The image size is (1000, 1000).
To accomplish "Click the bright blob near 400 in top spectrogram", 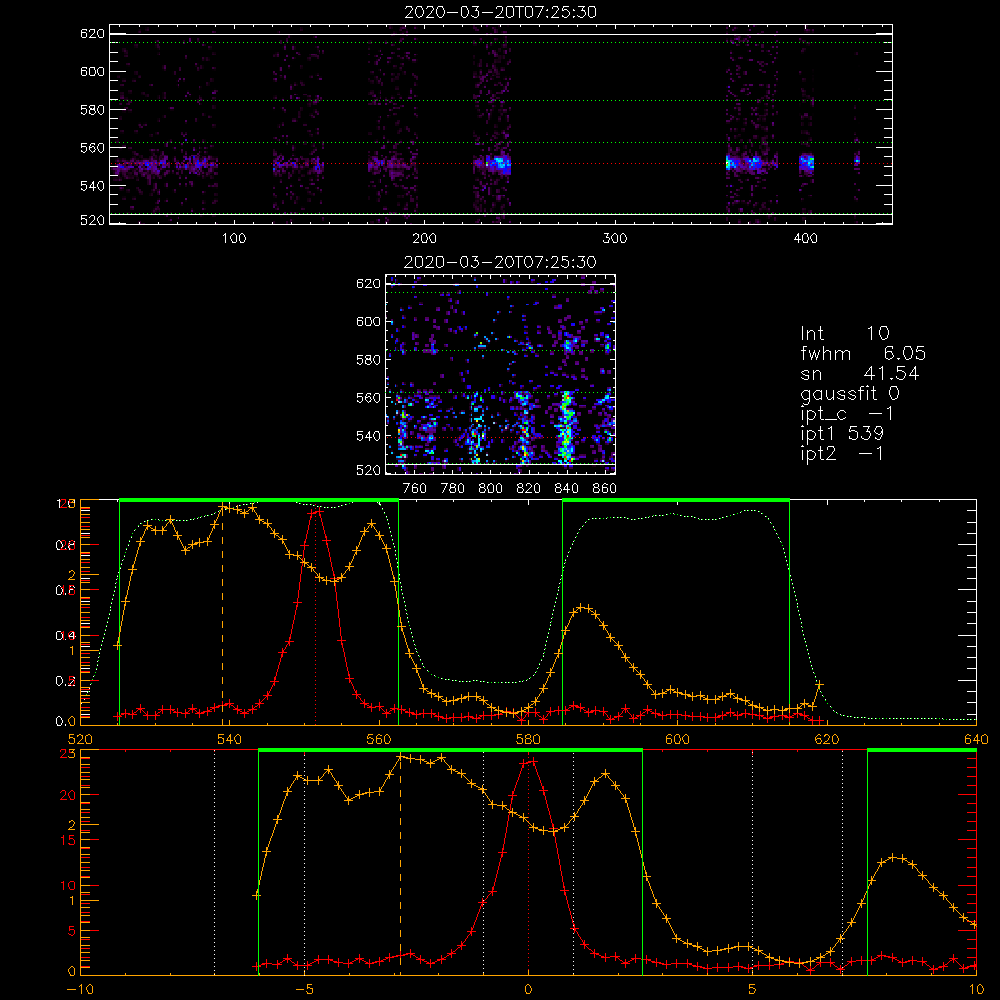I will tap(806, 163).
